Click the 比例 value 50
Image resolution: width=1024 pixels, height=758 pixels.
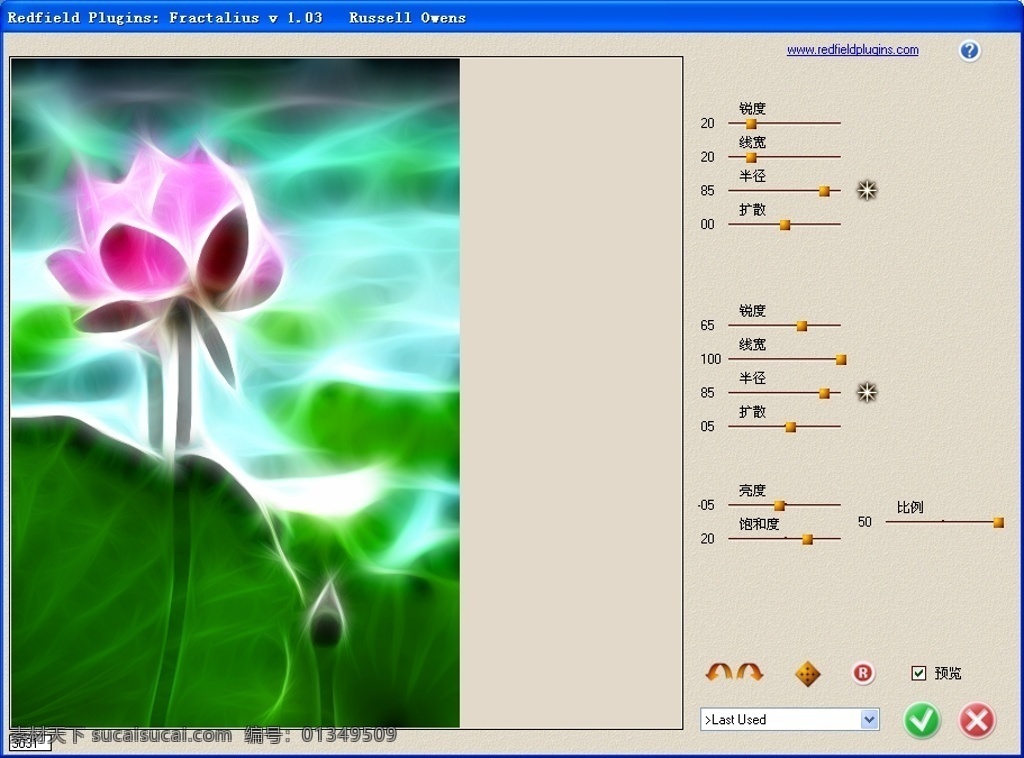pos(865,522)
